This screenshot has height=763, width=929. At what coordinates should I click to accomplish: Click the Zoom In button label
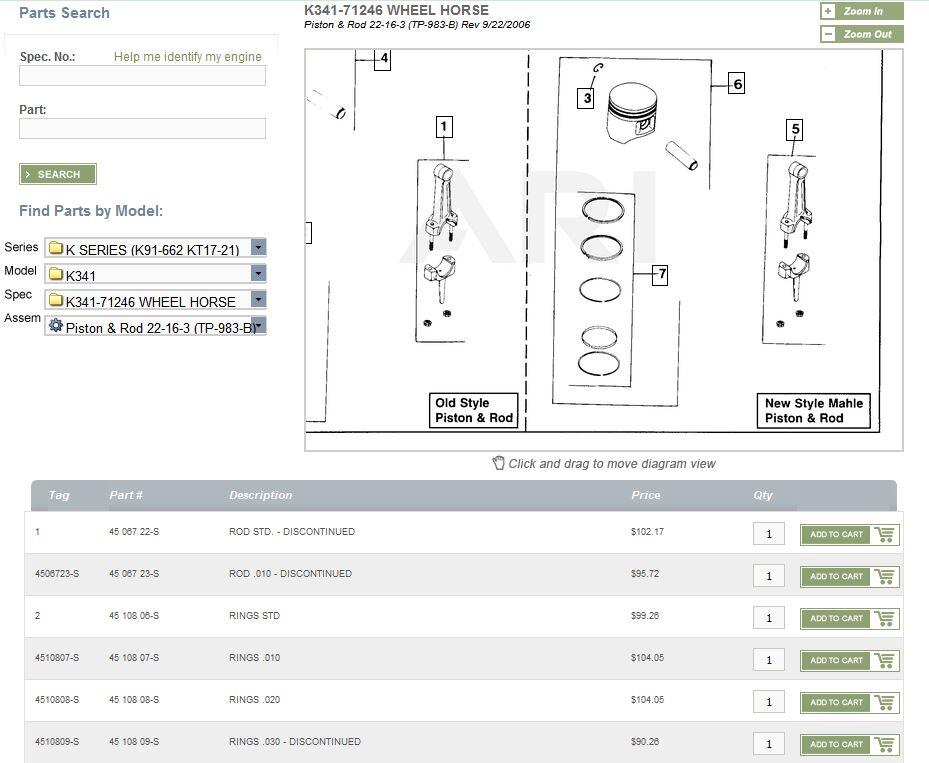point(863,11)
